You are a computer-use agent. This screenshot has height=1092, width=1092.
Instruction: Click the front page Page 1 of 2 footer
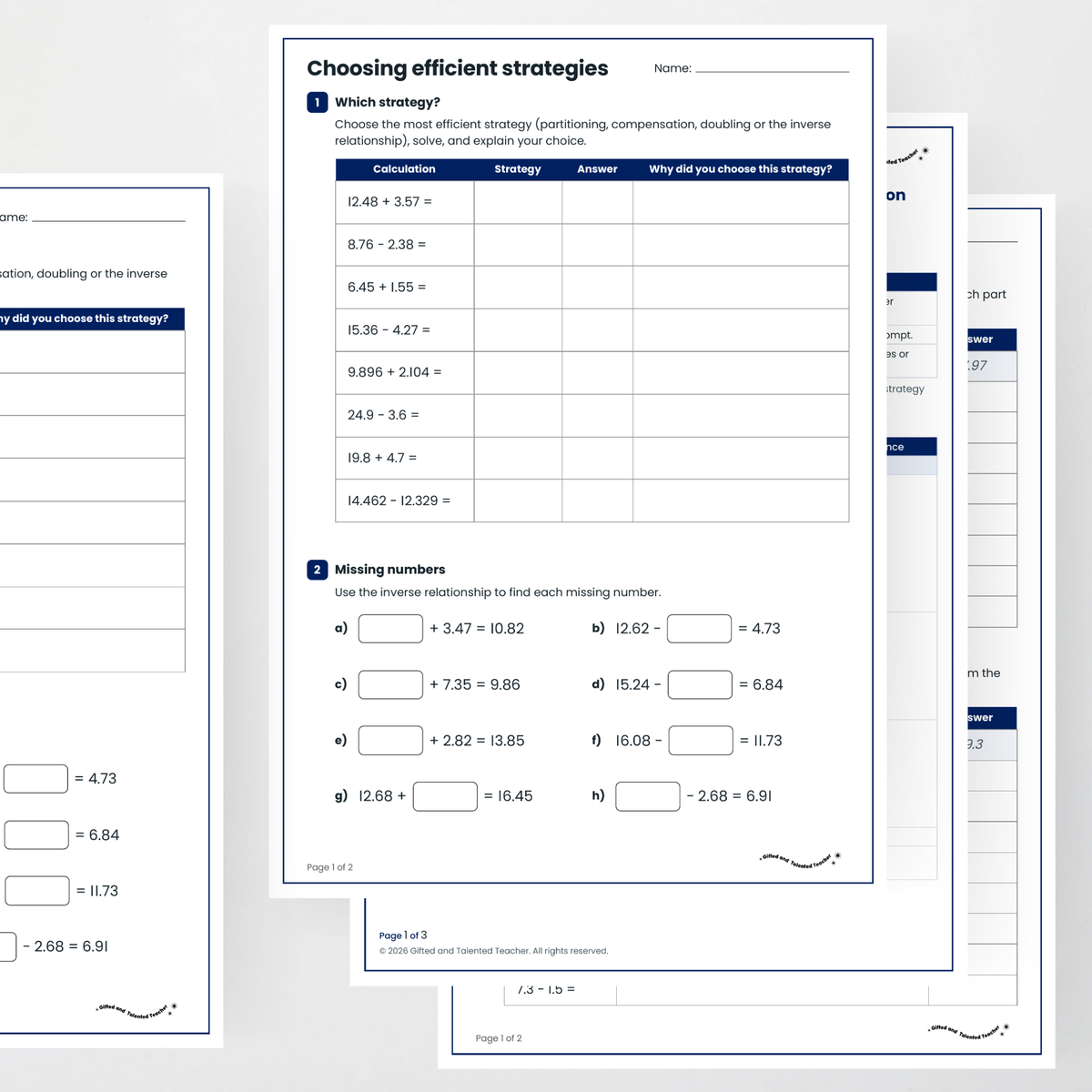tap(329, 867)
